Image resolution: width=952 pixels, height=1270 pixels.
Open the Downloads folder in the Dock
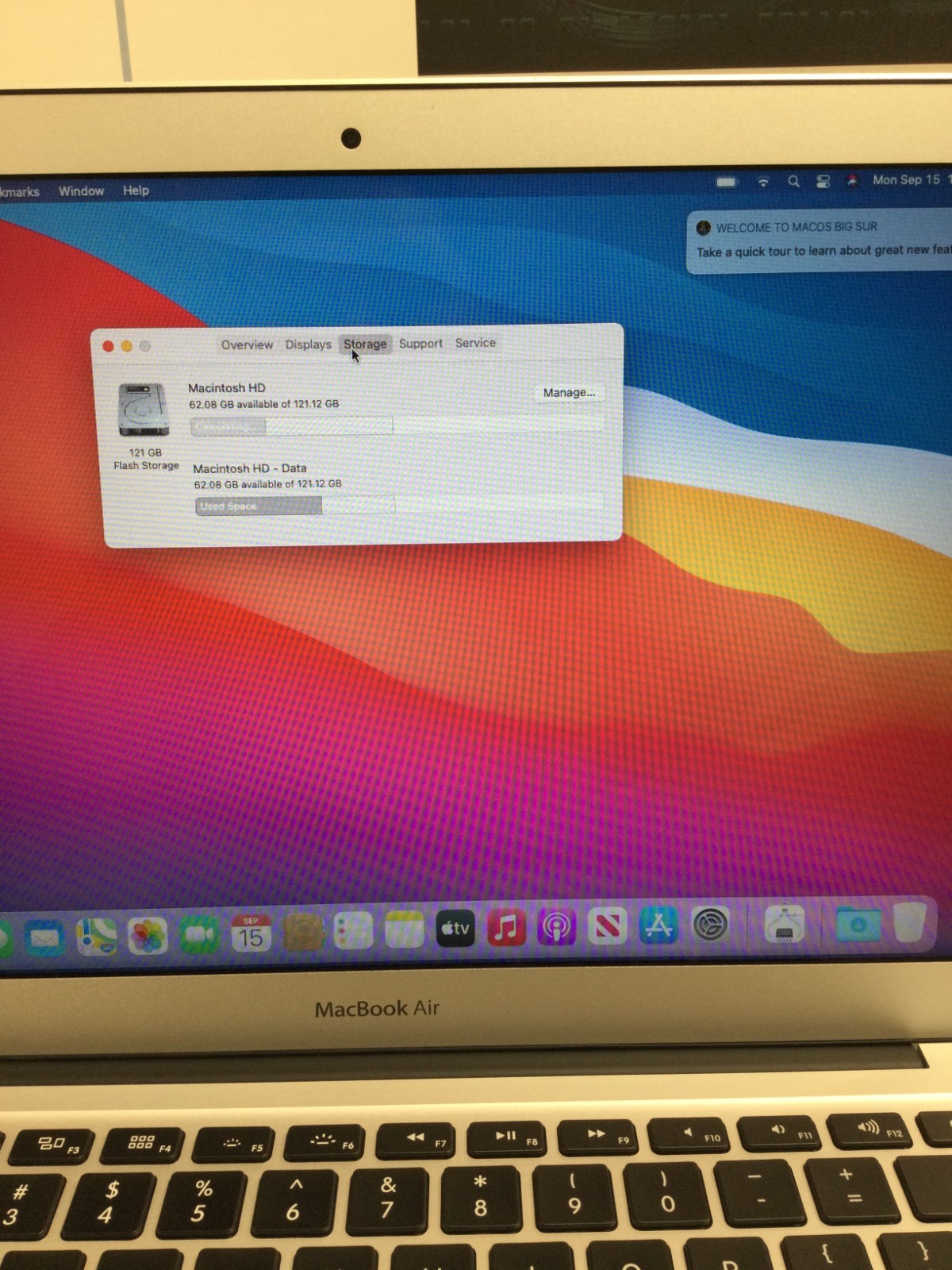[858, 923]
